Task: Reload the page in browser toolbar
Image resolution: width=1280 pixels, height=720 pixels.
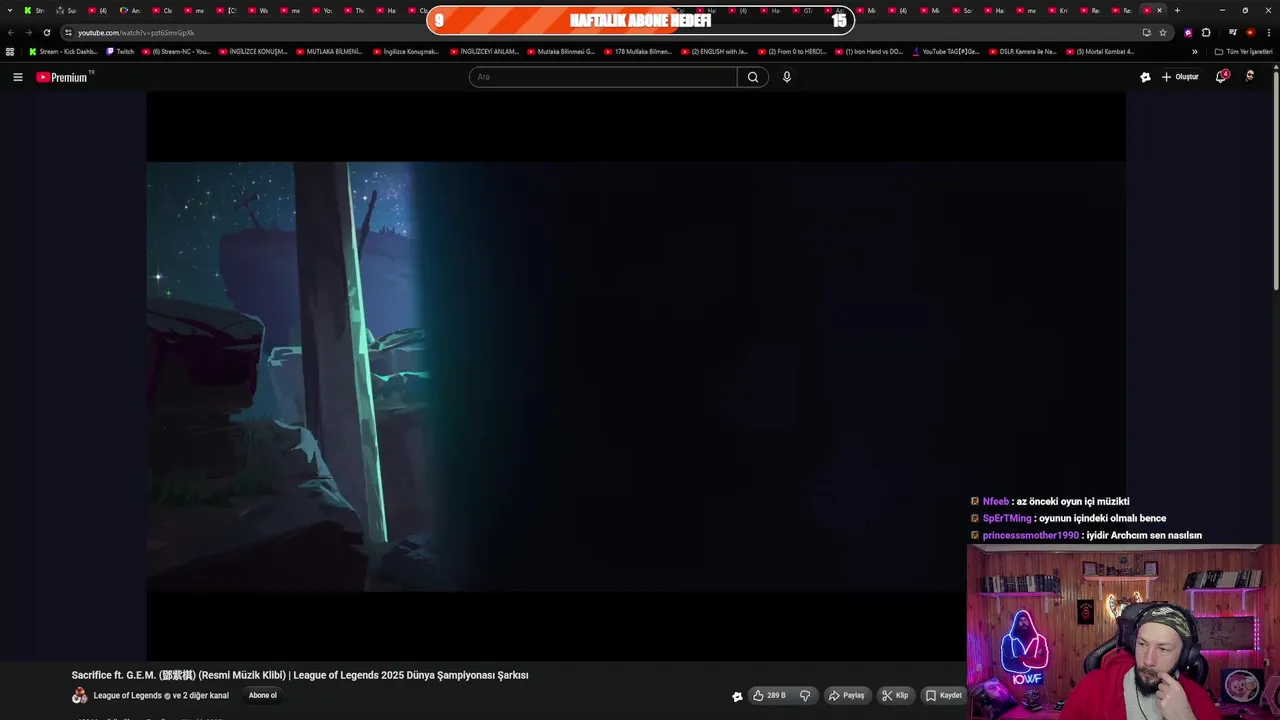Action: pyautogui.click(x=46, y=32)
